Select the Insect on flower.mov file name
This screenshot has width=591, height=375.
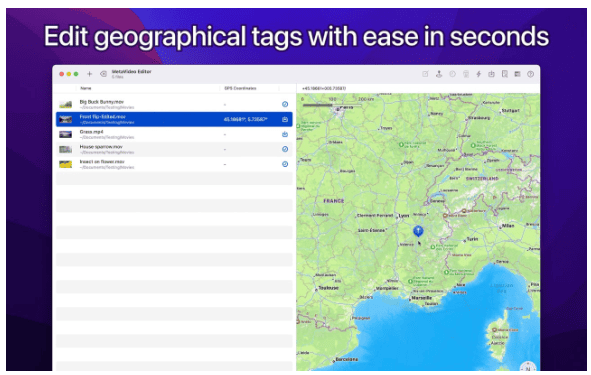(102, 162)
